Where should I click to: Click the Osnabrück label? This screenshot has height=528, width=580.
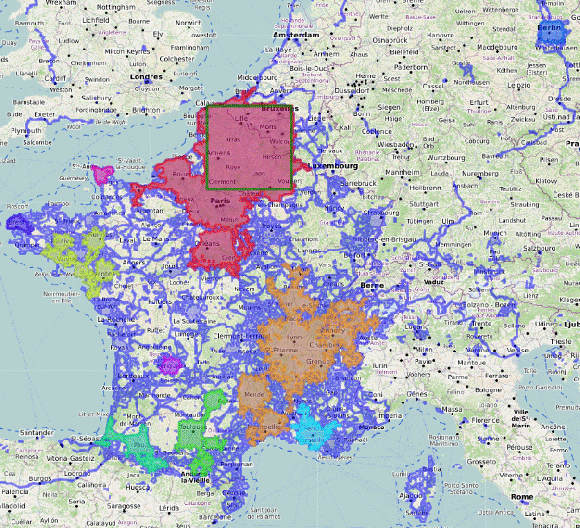click(390, 40)
